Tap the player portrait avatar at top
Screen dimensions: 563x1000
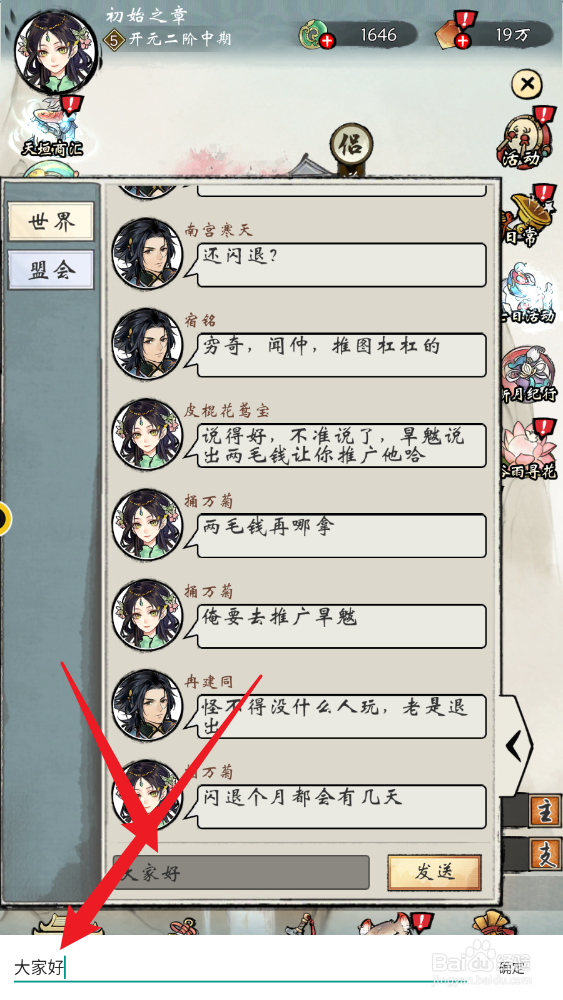(55, 53)
